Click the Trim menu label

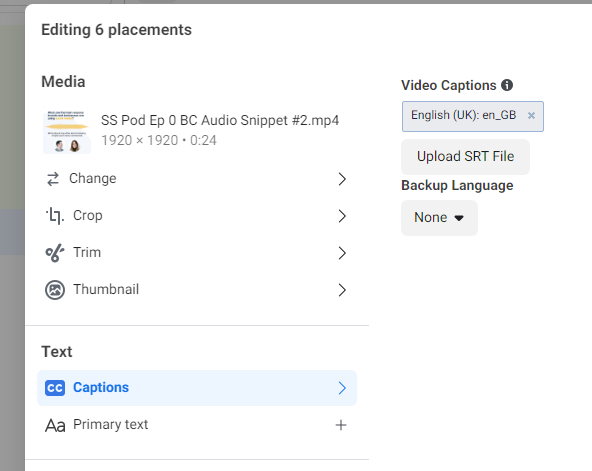(x=87, y=252)
